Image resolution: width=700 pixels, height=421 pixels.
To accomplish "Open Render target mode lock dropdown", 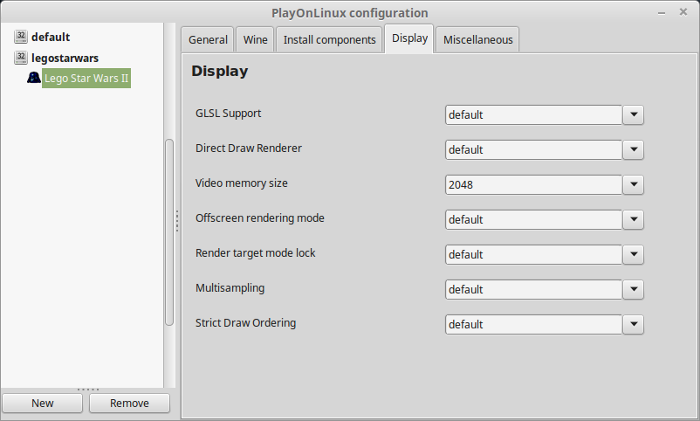I will point(633,254).
